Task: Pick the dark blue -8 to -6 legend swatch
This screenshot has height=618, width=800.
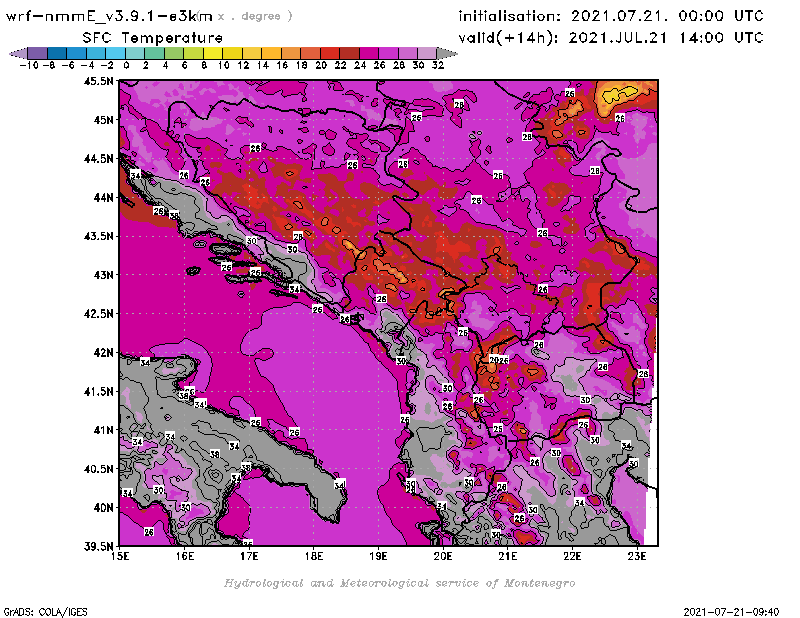Action: pyautogui.click(x=57, y=53)
